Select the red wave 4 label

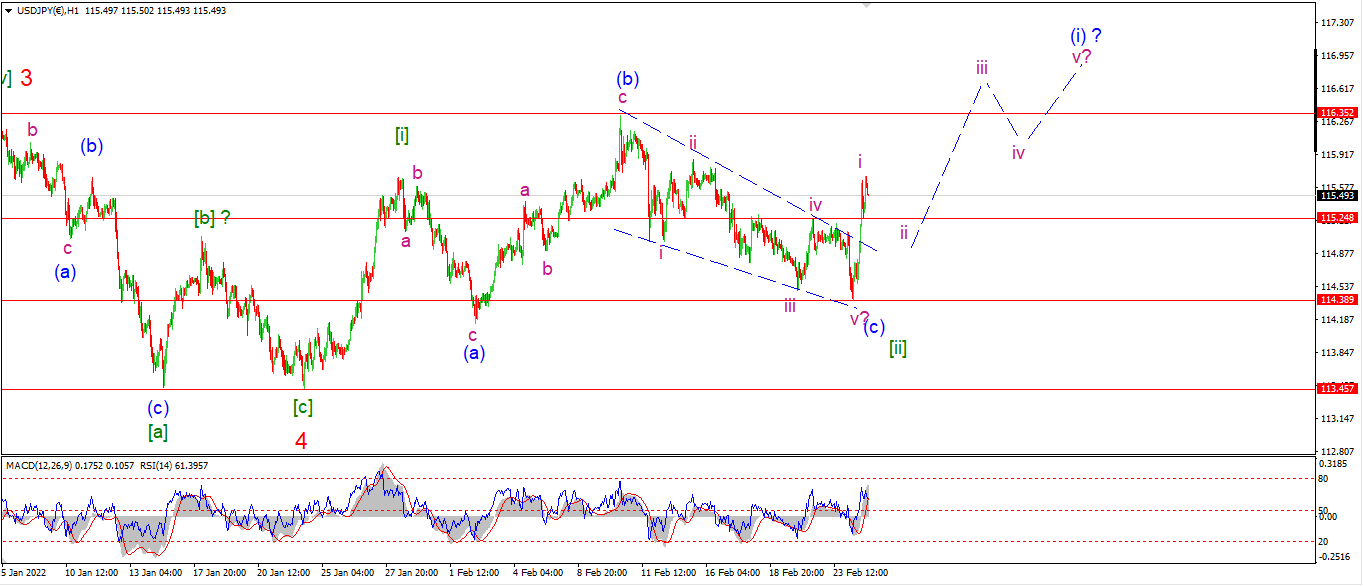click(301, 441)
